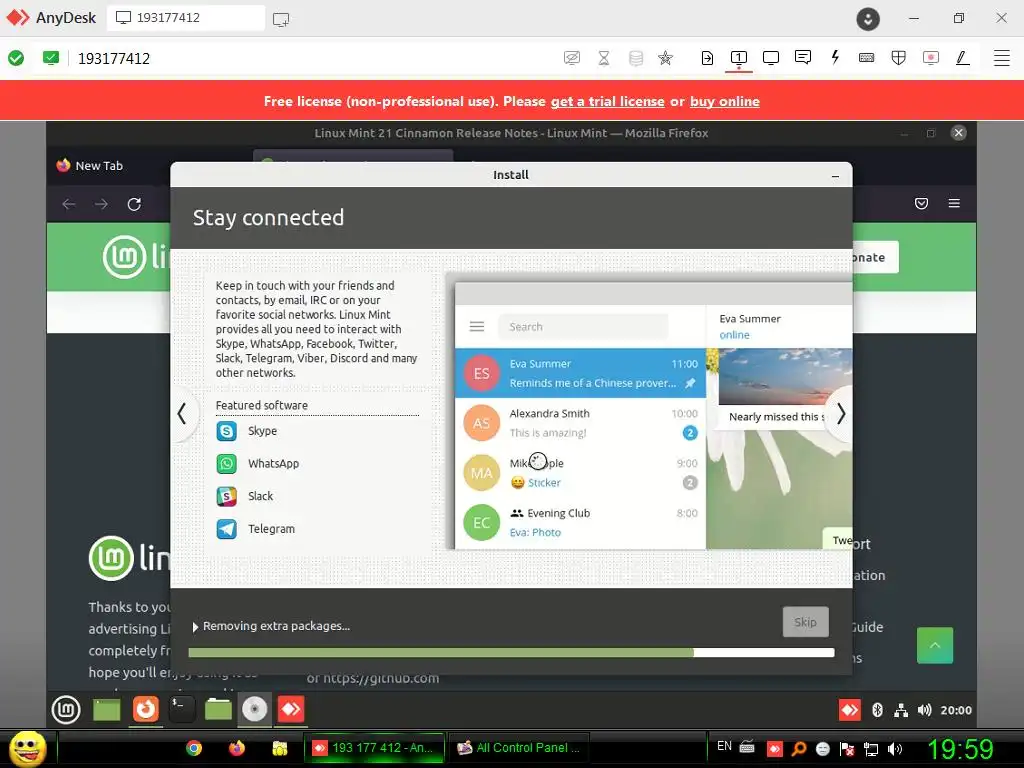The height and width of the screenshot is (768, 1024).
Task: Click the Mint panel bluetooth tray icon
Action: (x=878, y=710)
